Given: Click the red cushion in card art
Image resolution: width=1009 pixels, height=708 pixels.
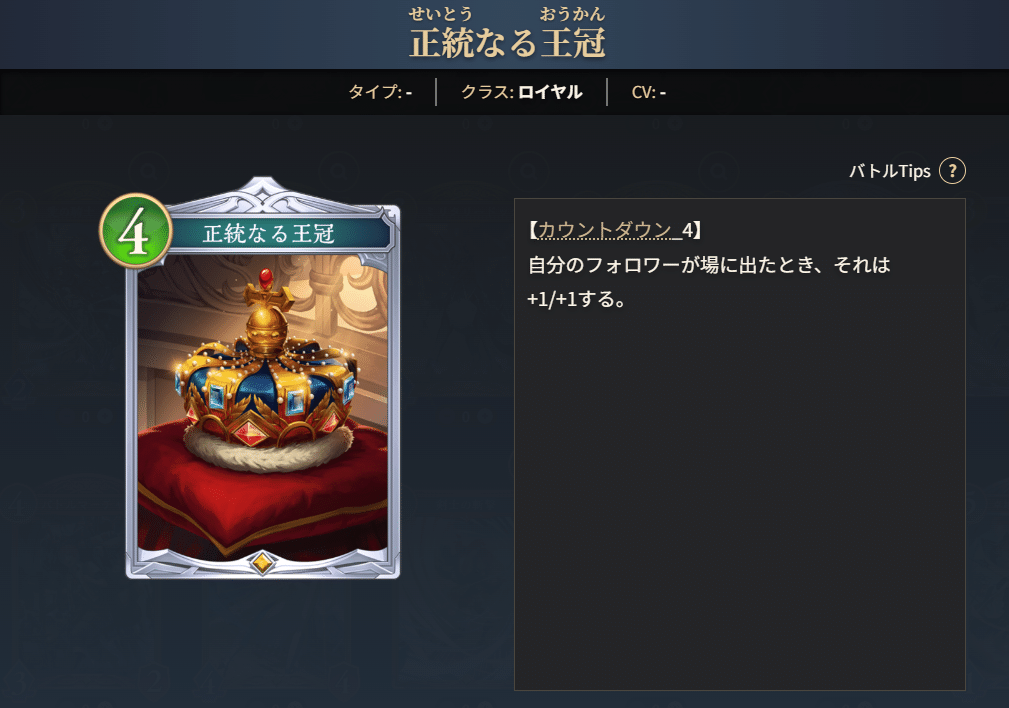Looking at the screenshot, I should [263, 489].
